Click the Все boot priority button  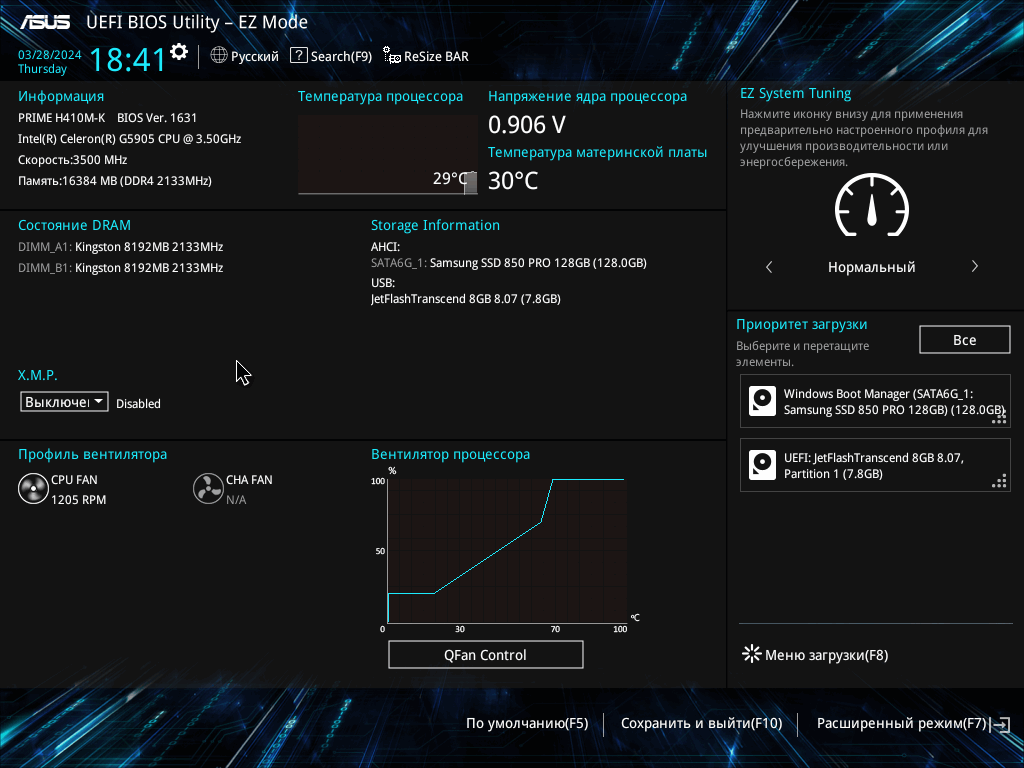(x=965, y=340)
